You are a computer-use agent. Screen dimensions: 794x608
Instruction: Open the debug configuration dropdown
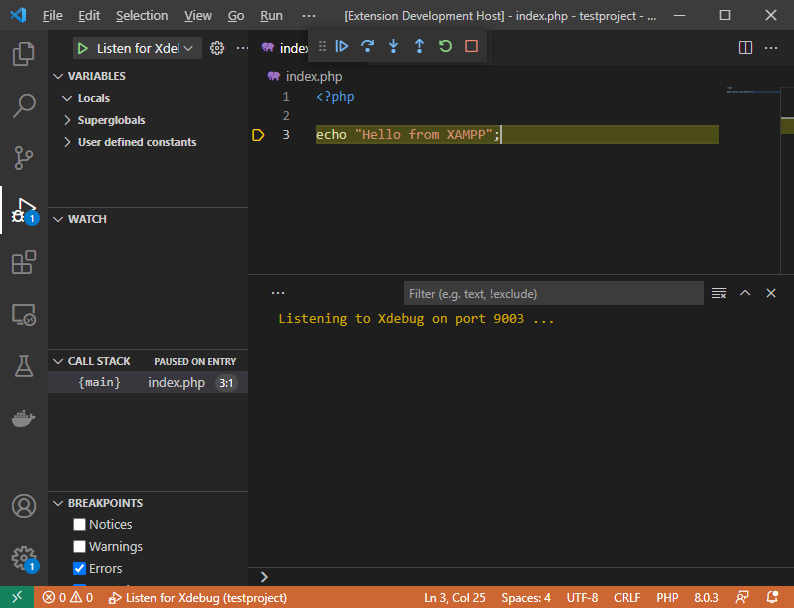(x=137, y=49)
